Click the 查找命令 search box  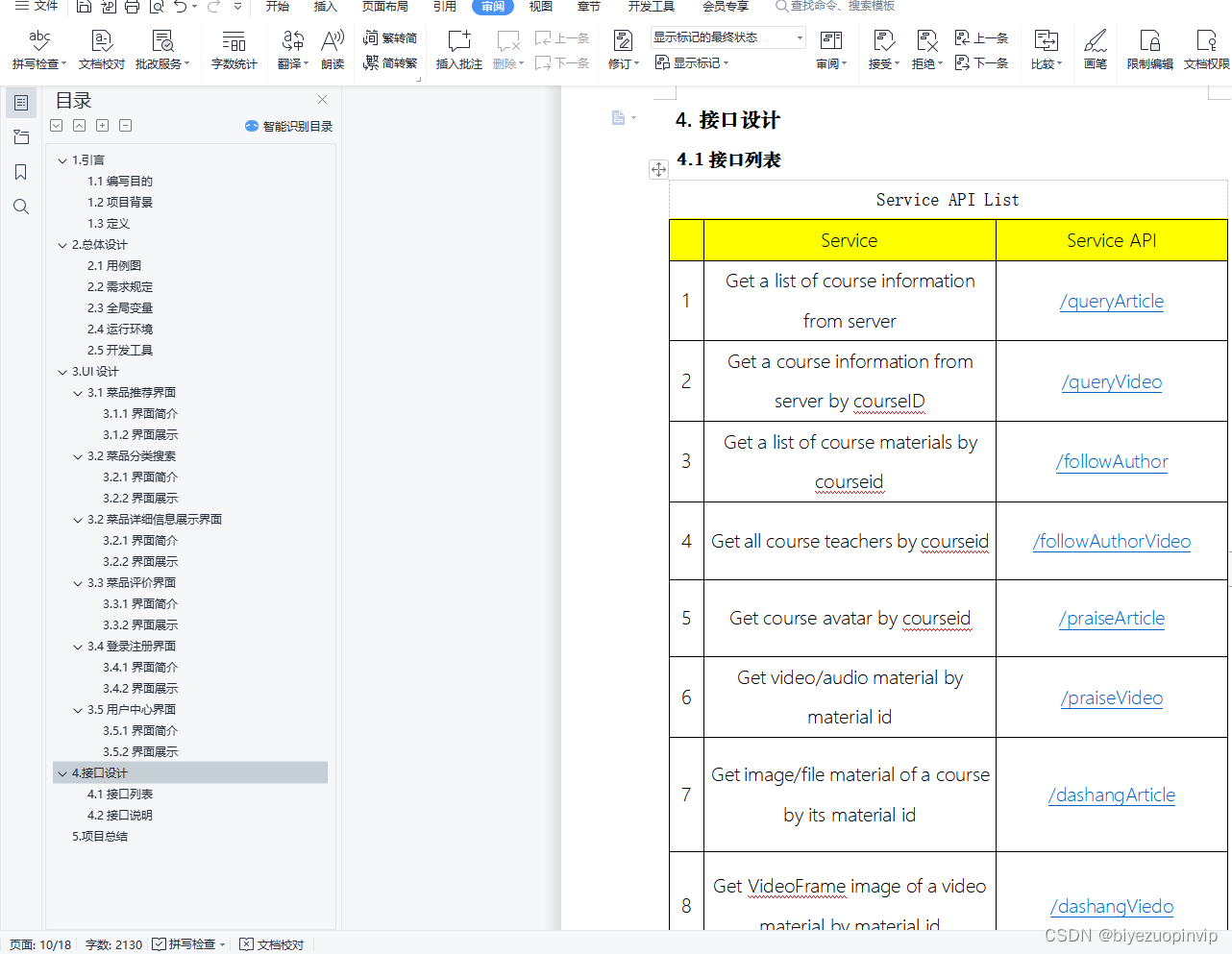tap(836, 7)
